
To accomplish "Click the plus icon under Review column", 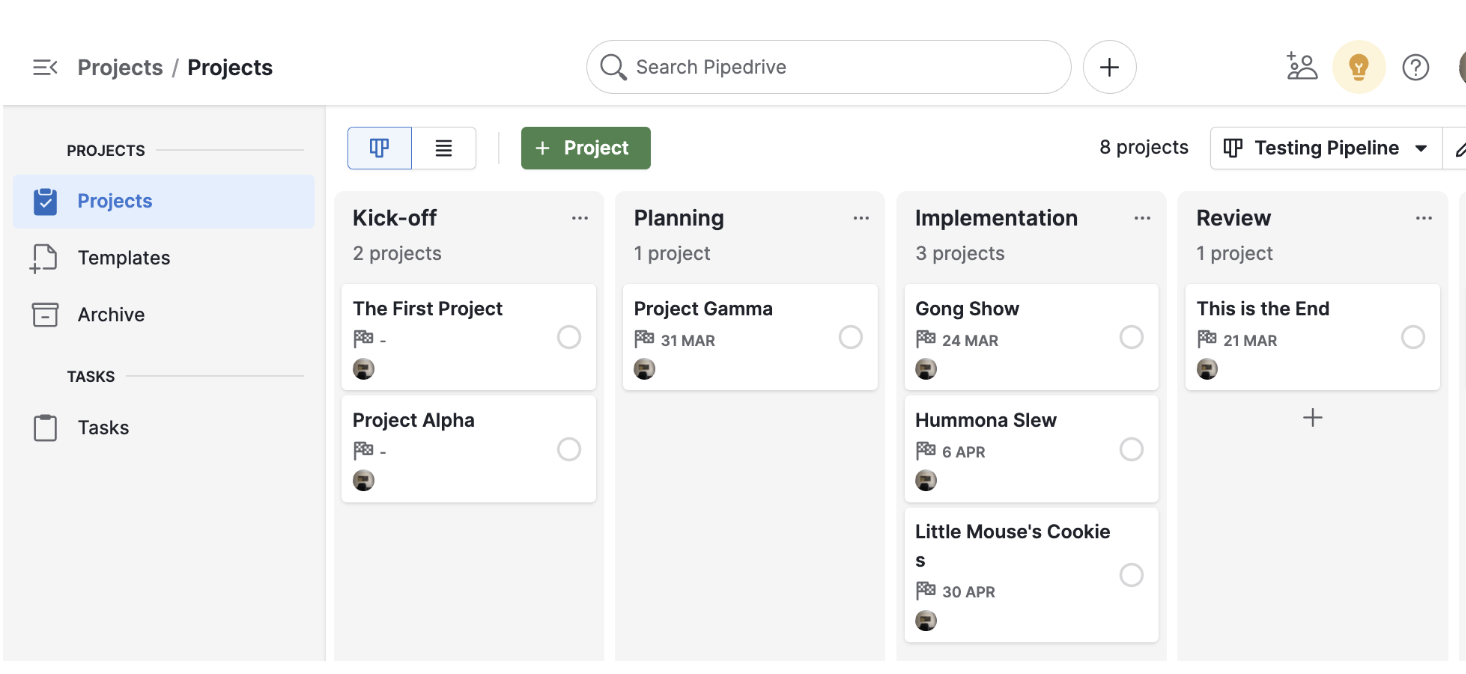I will point(1312,418).
